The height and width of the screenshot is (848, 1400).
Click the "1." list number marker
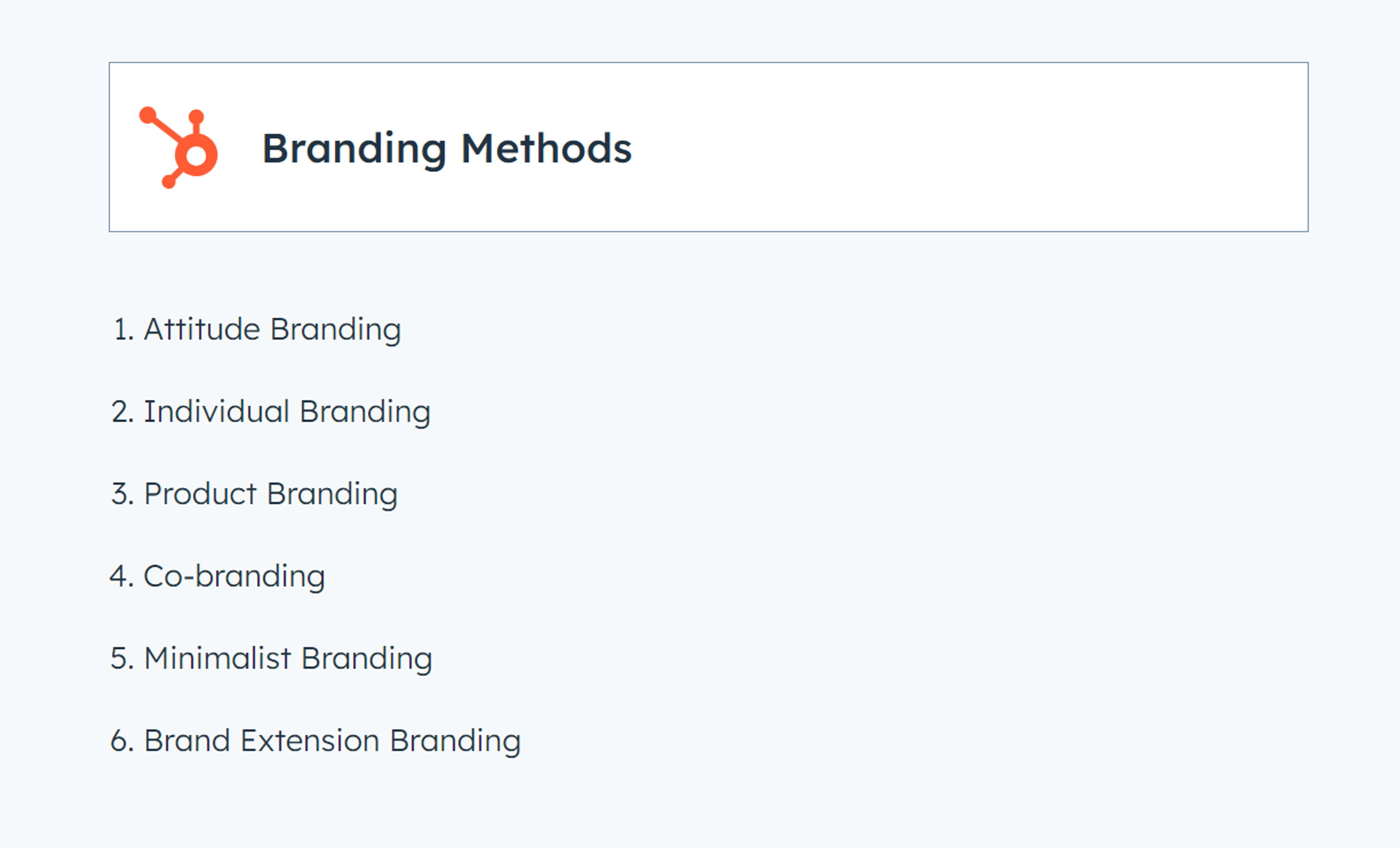coord(123,330)
